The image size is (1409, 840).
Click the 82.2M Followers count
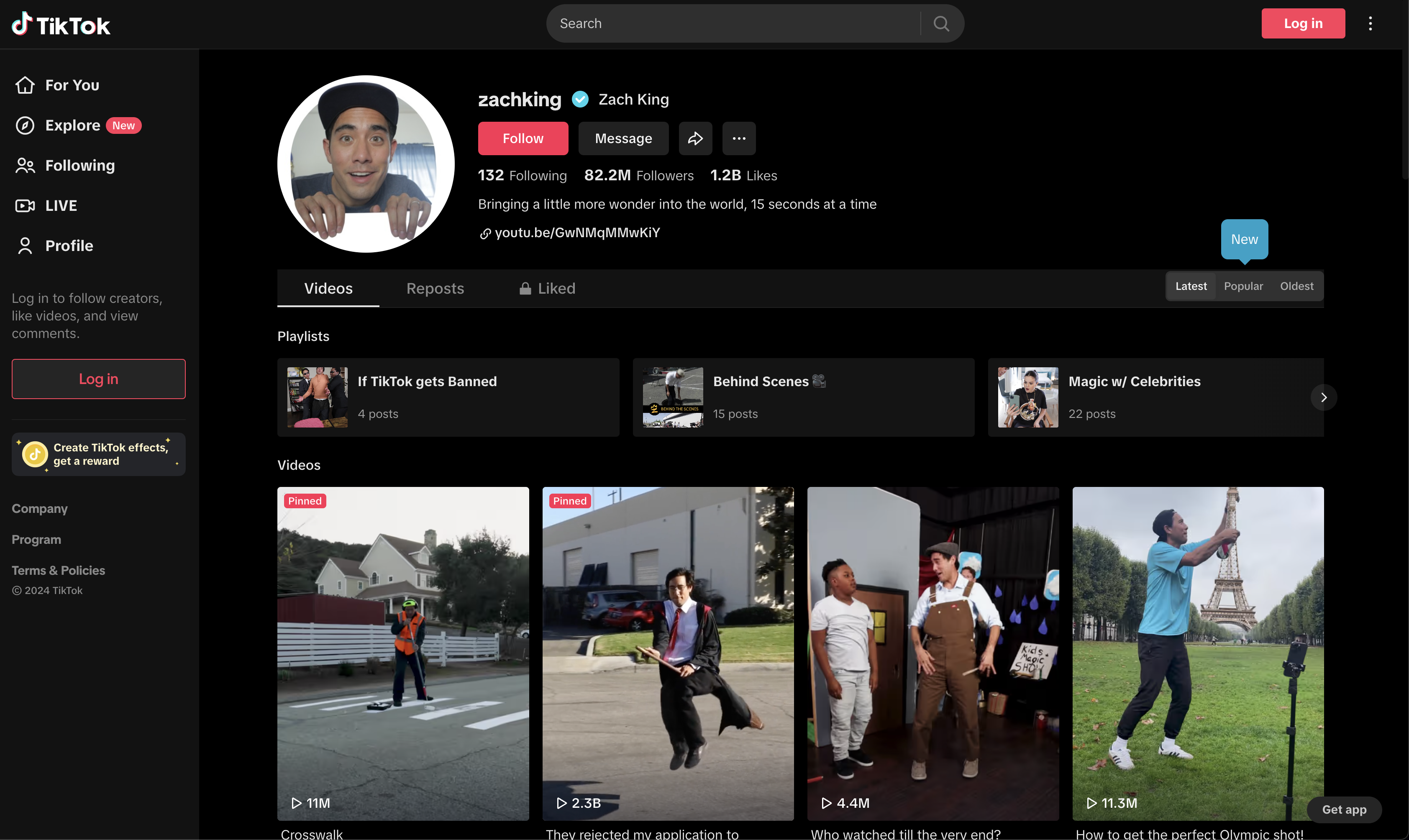(x=638, y=175)
